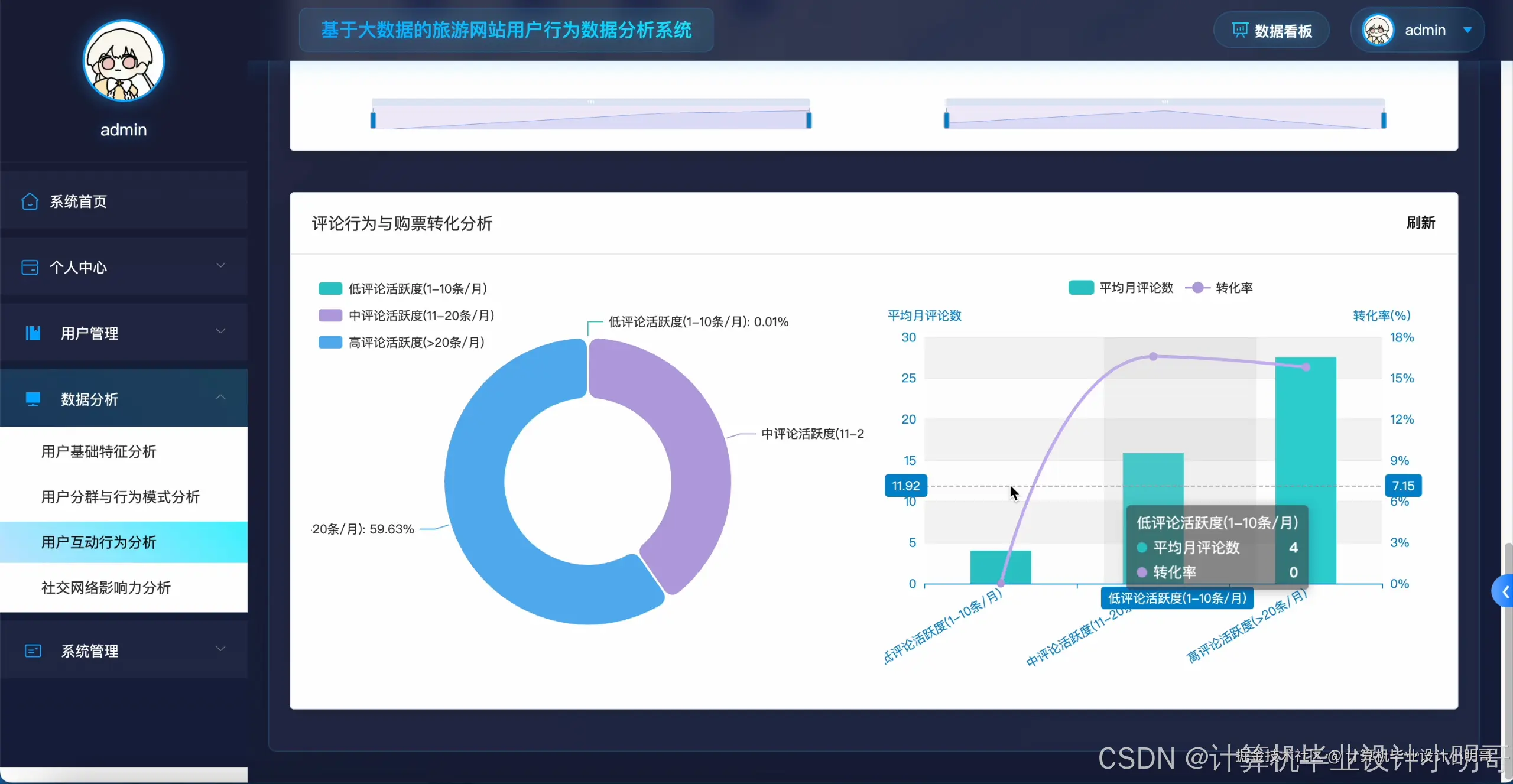The height and width of the screenshot is (784, 1513).
Task: Select the 系统首页 home icon in sidebar
Action: point(29,201)
